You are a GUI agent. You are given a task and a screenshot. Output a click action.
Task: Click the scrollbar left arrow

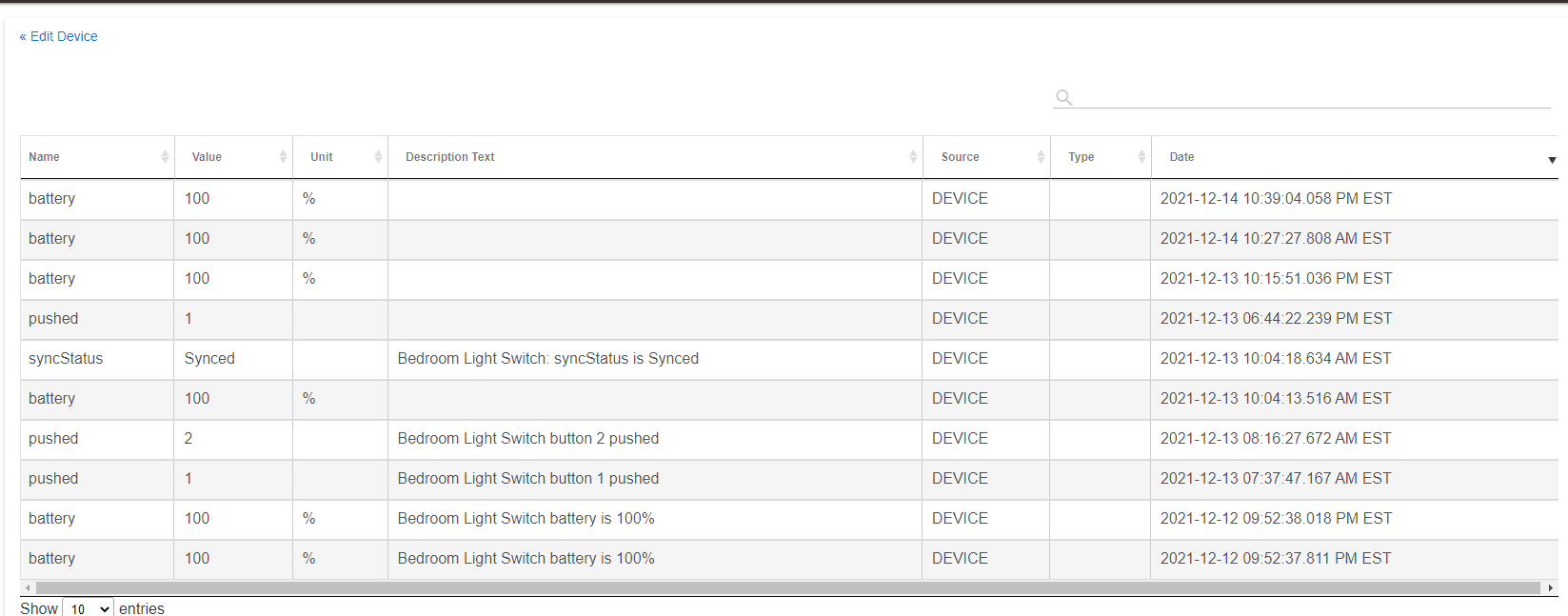tap(28, 587)
